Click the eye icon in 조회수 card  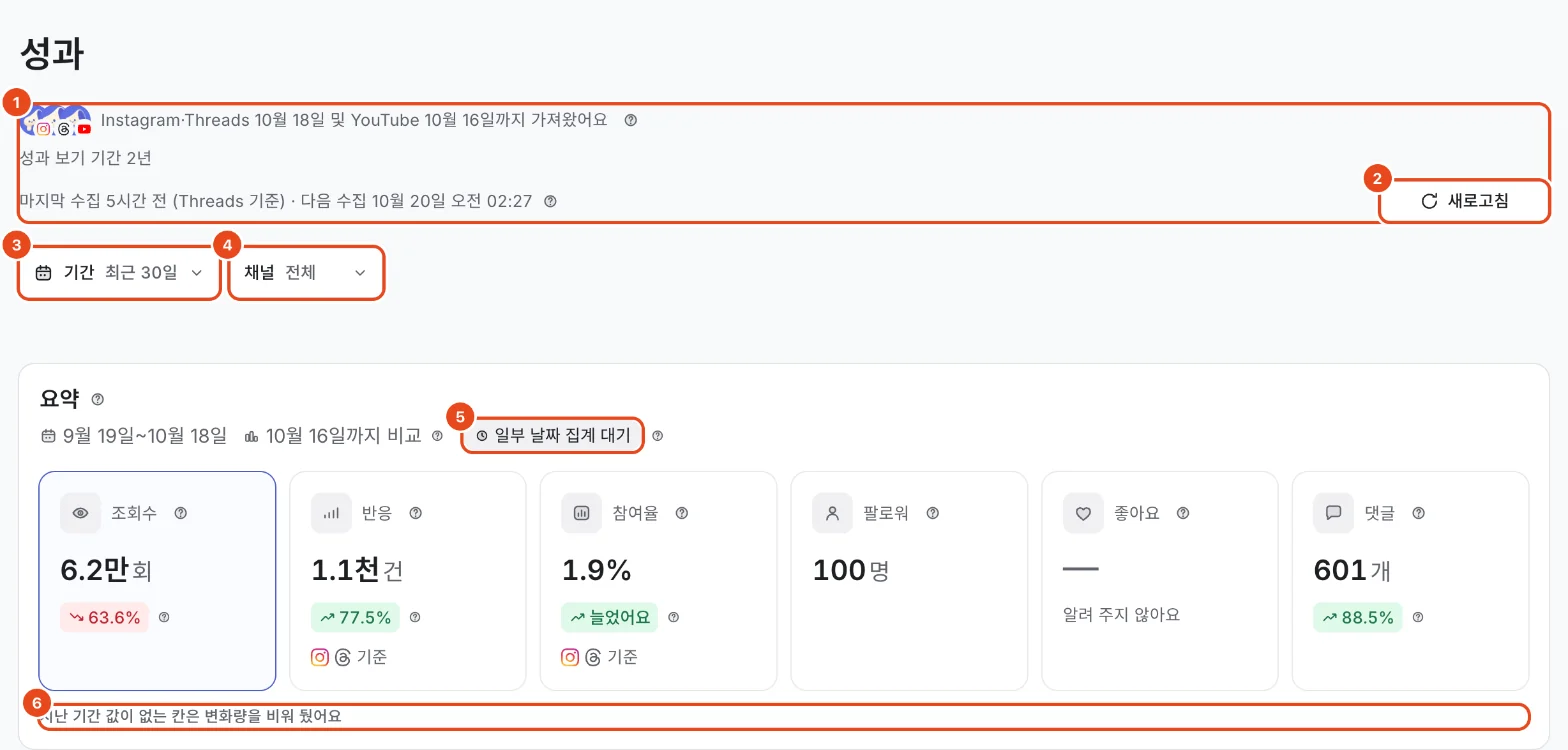click(81, 513)
